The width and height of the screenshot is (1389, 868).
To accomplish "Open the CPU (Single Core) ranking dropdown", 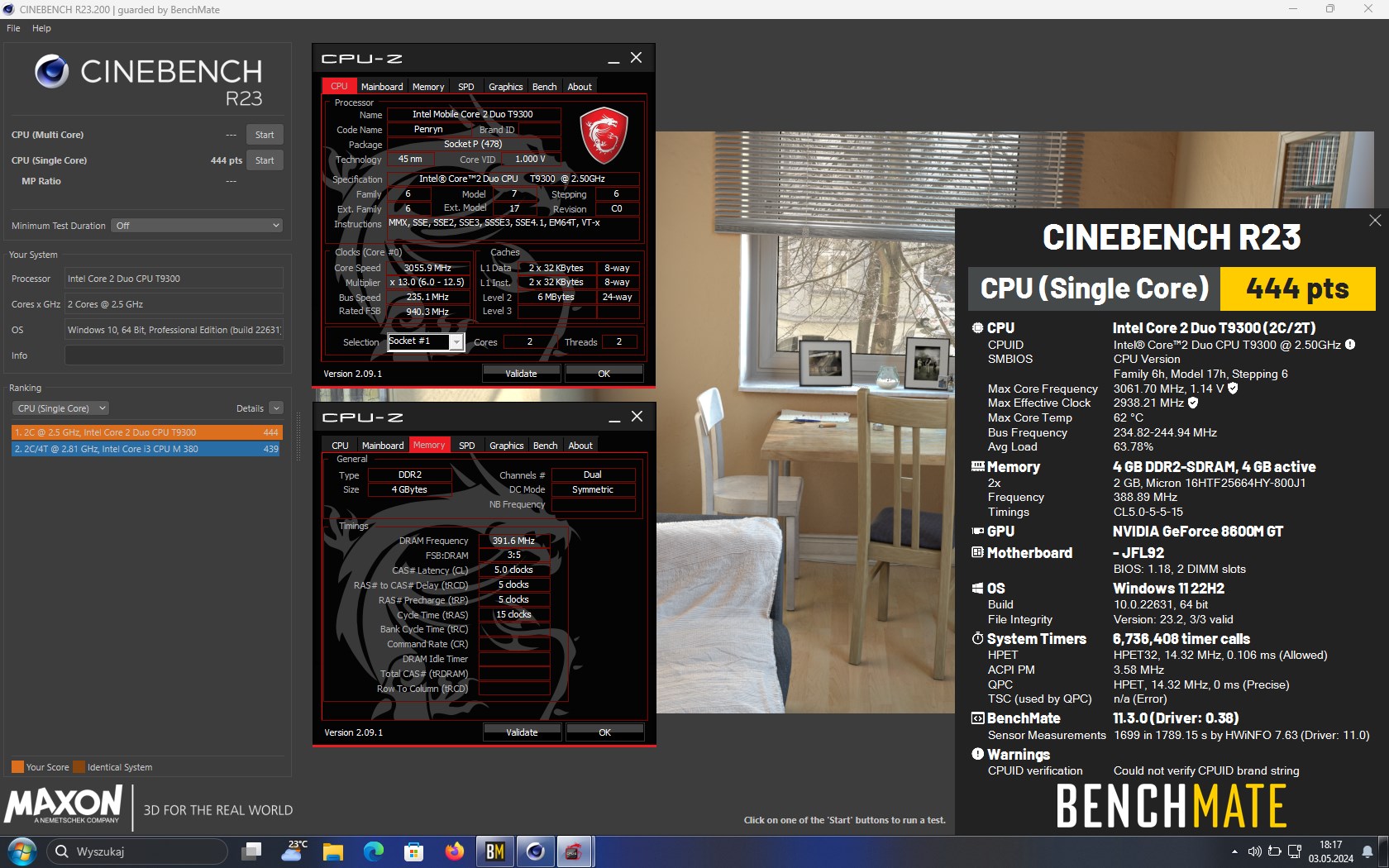I will tap(60, 408).
